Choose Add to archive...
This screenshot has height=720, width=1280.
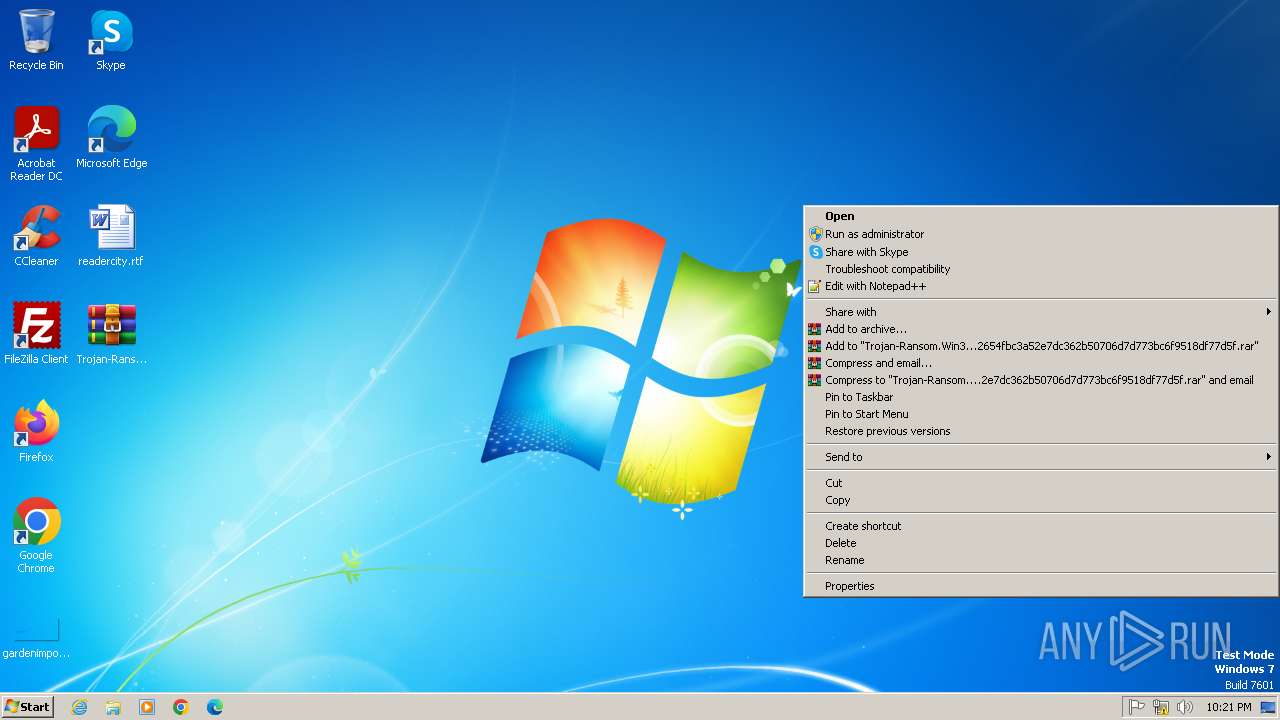click(x=1040, y=329)
